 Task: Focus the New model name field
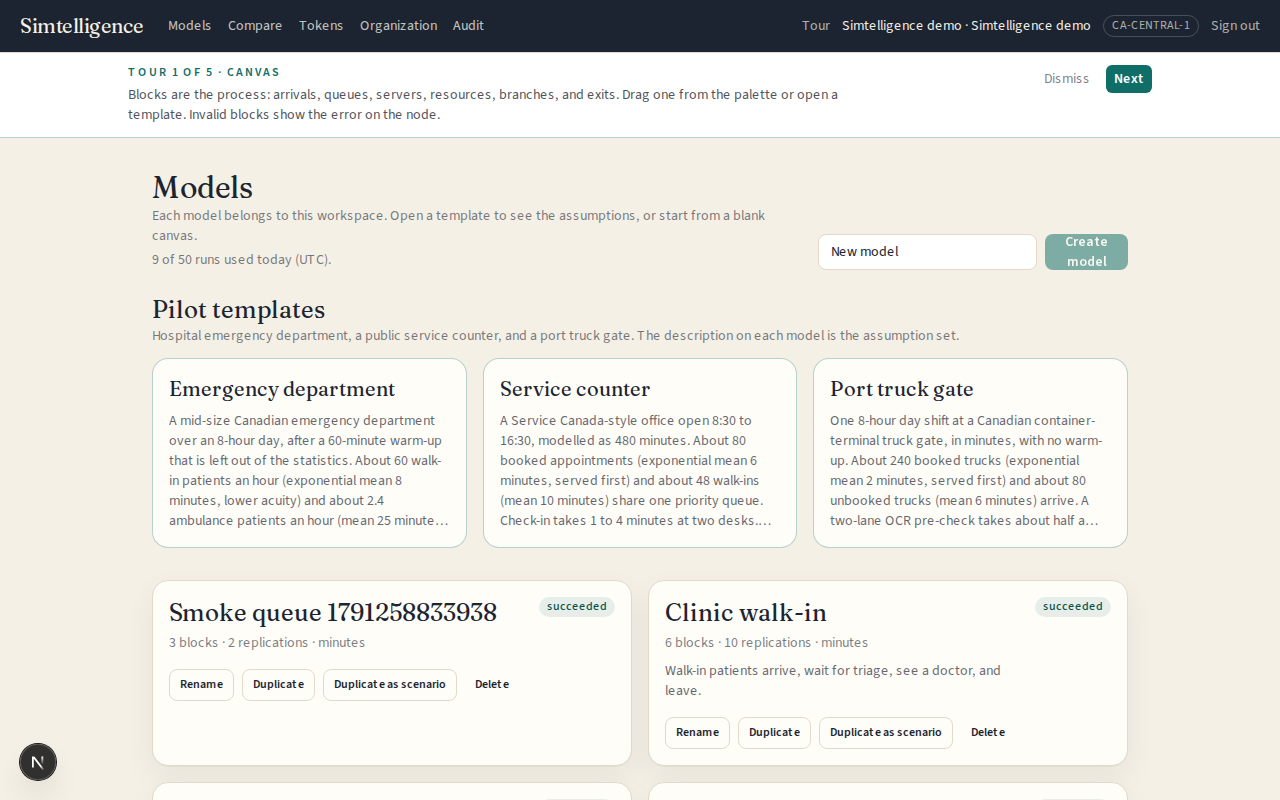(x=927, y=252)
